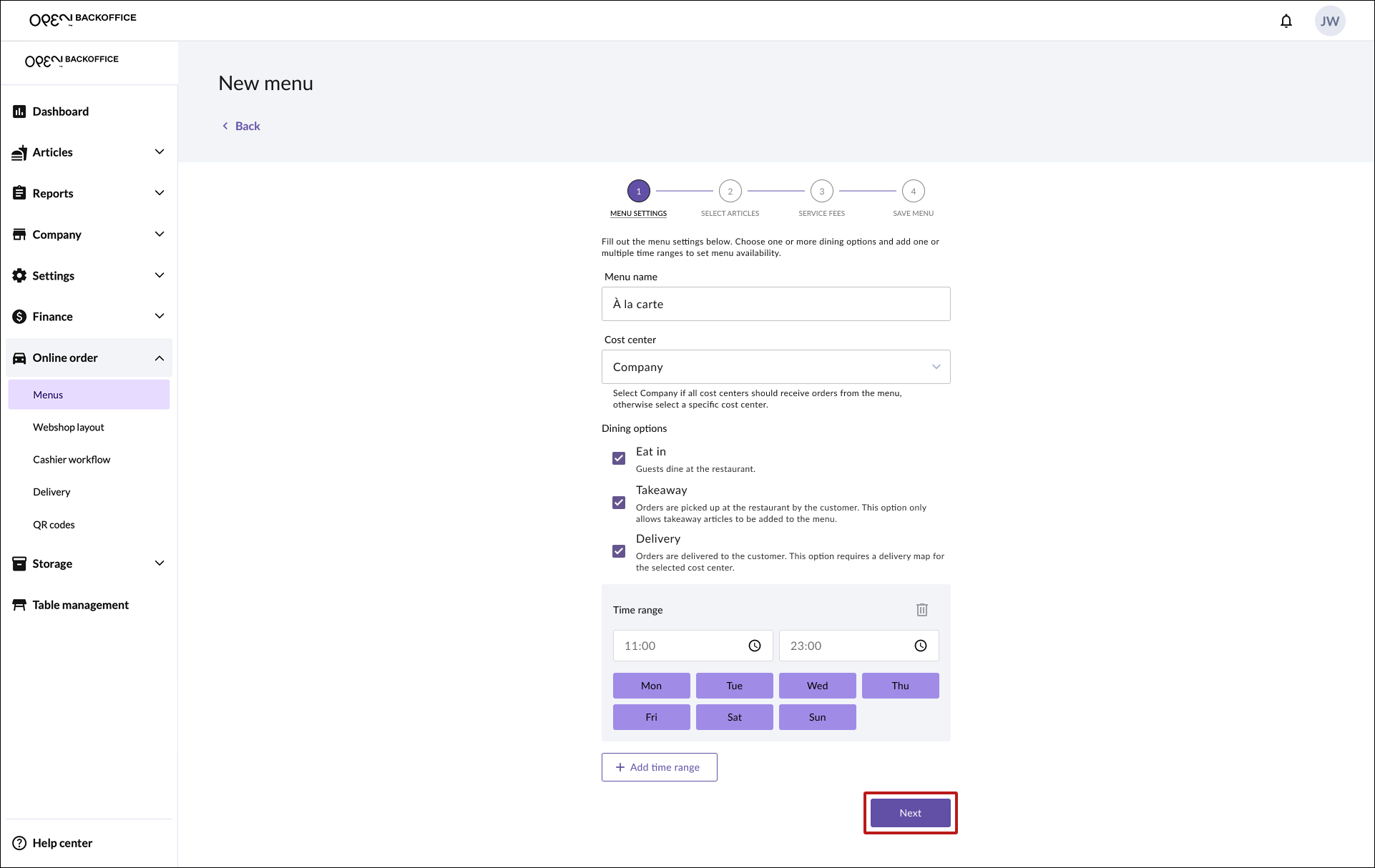
Task: Open the start time clock picker
Action: click(x=754, y=646)
